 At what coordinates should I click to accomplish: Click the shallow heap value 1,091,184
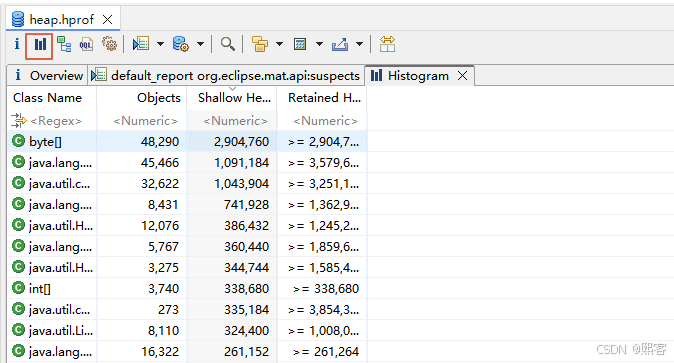(242, 163)
